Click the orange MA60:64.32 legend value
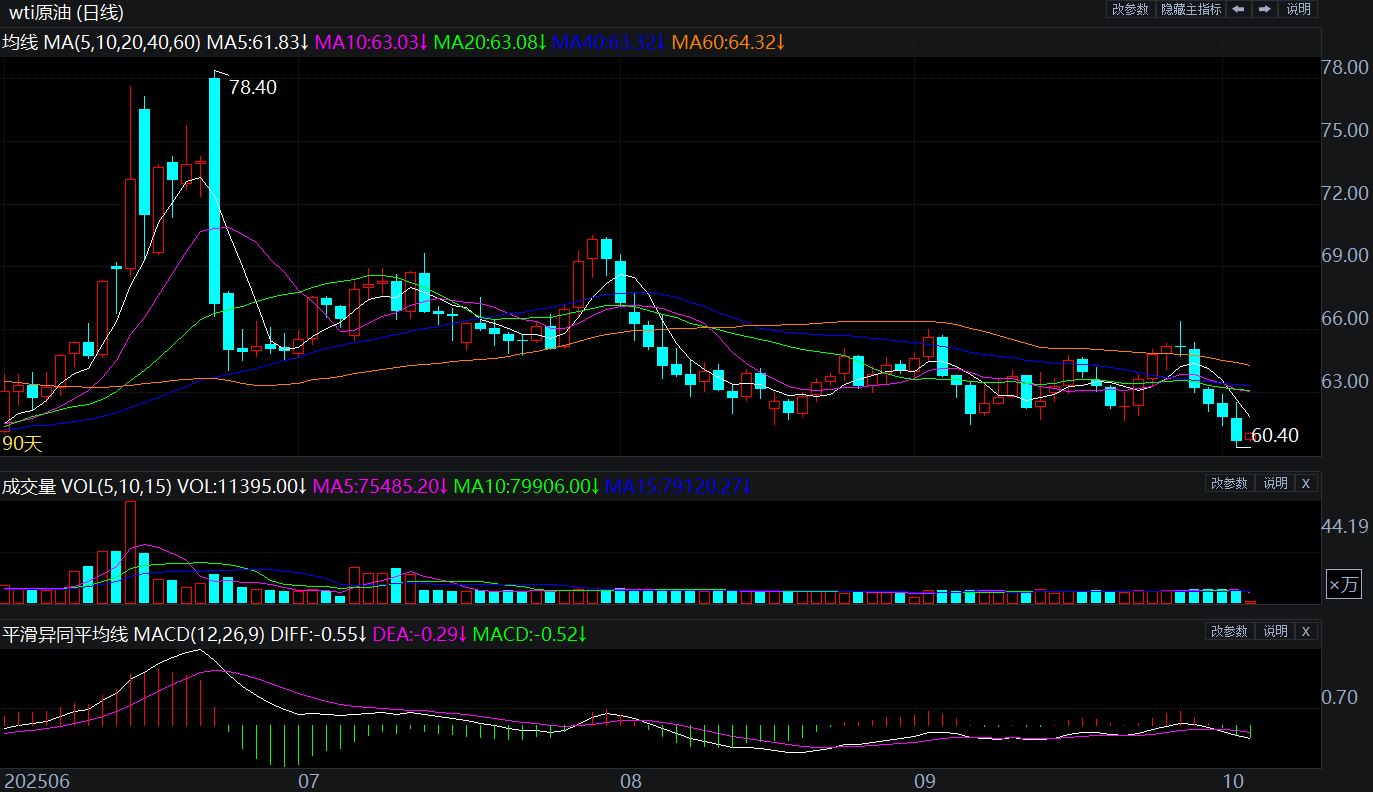 728,42
